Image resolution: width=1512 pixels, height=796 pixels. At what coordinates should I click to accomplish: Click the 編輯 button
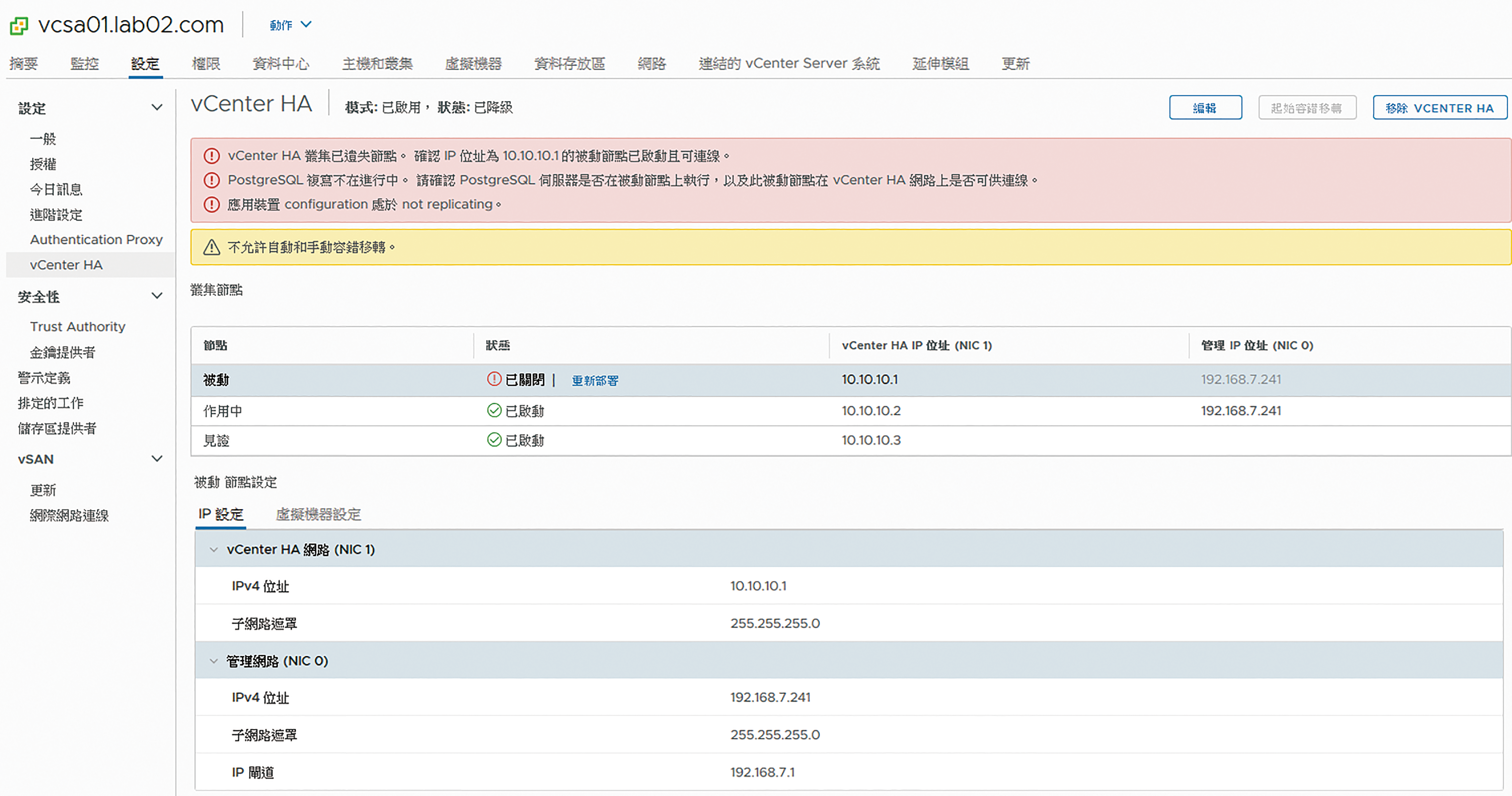pyautogui.click(x=1205, y=107)
